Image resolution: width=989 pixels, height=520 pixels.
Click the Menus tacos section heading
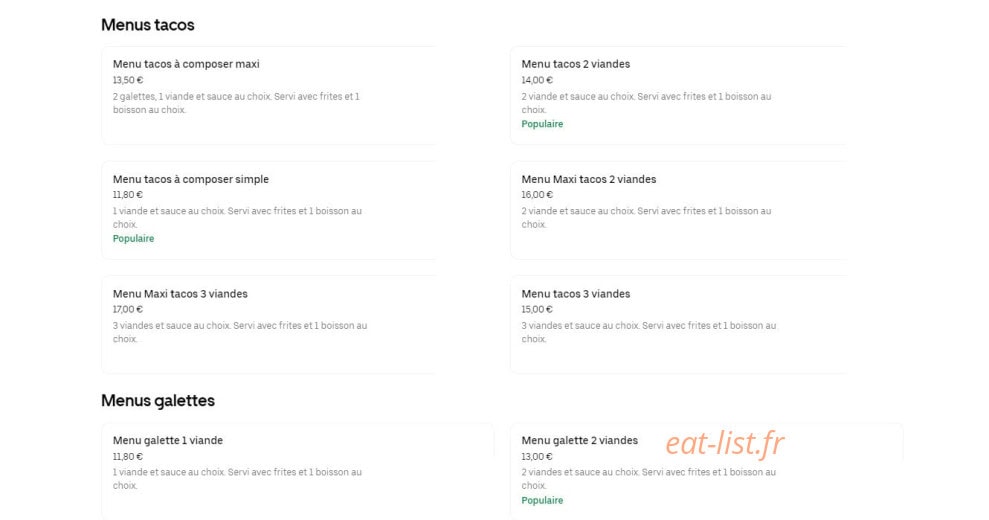point(148,25)
